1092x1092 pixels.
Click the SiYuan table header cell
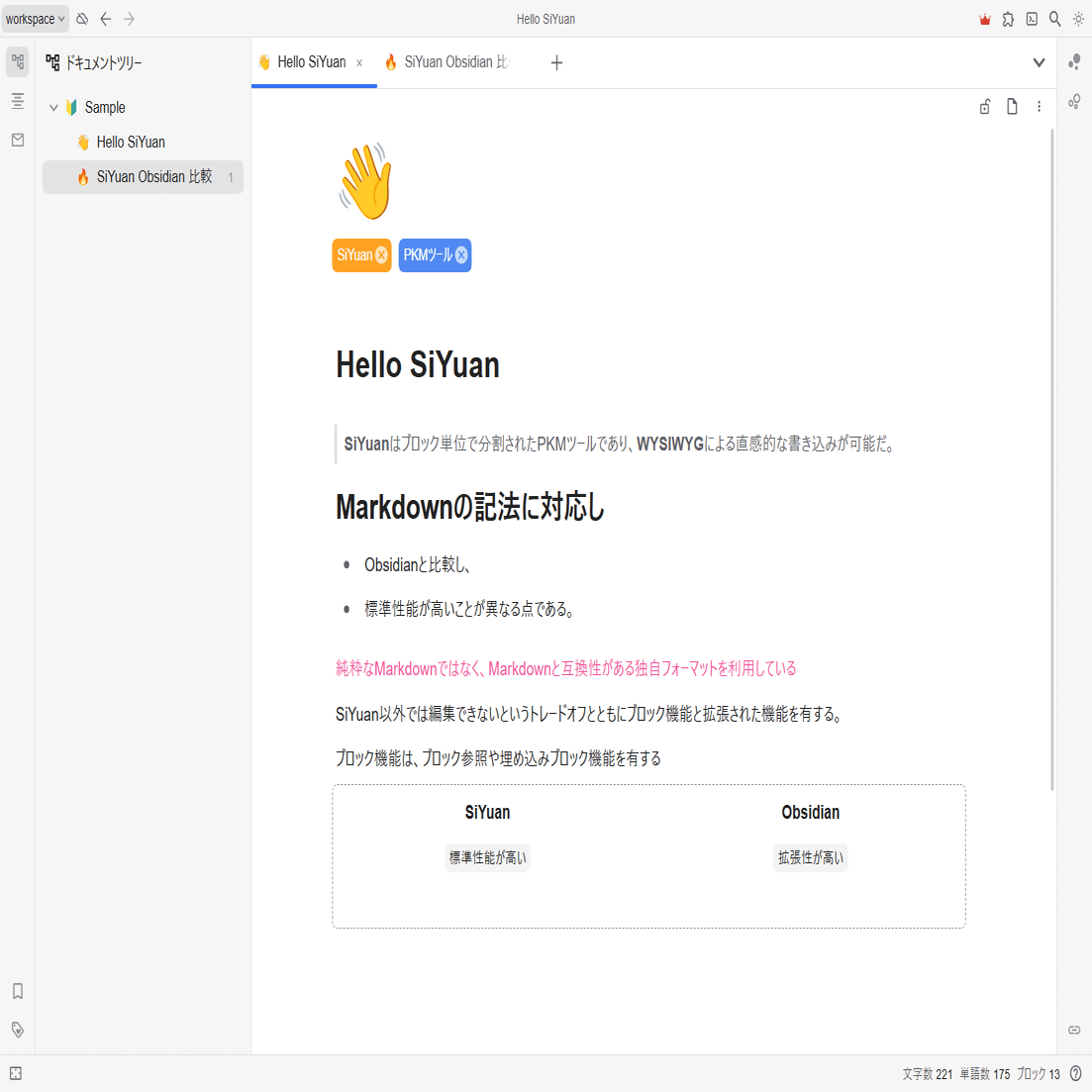click(487, 813)
